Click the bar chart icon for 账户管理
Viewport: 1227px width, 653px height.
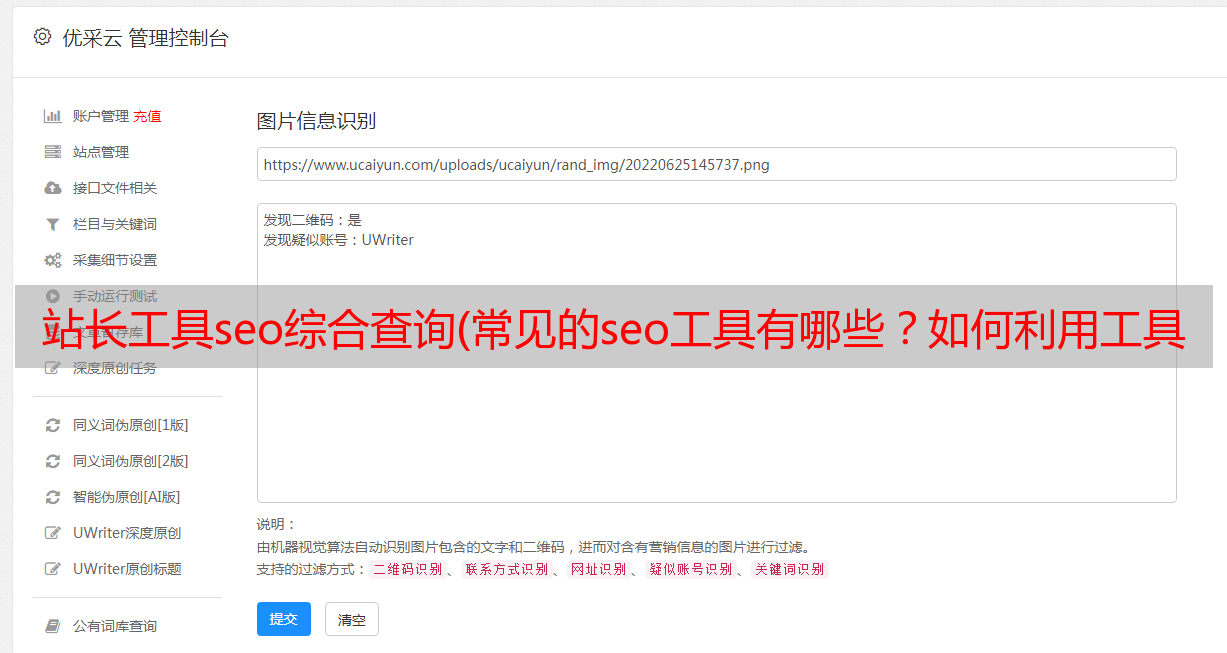tap(53, 116)
